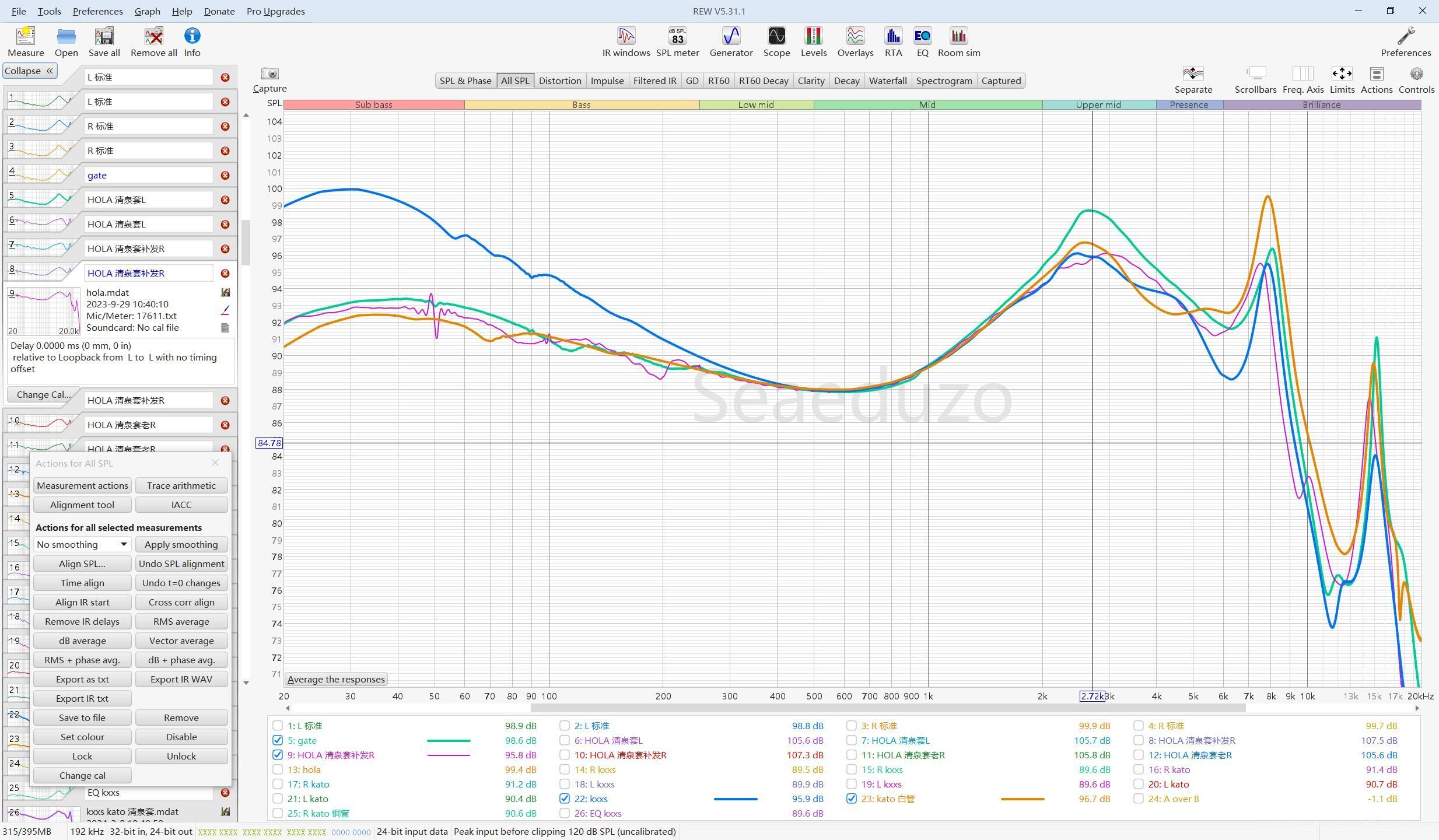Open the No smoothing dropdown

82,544
